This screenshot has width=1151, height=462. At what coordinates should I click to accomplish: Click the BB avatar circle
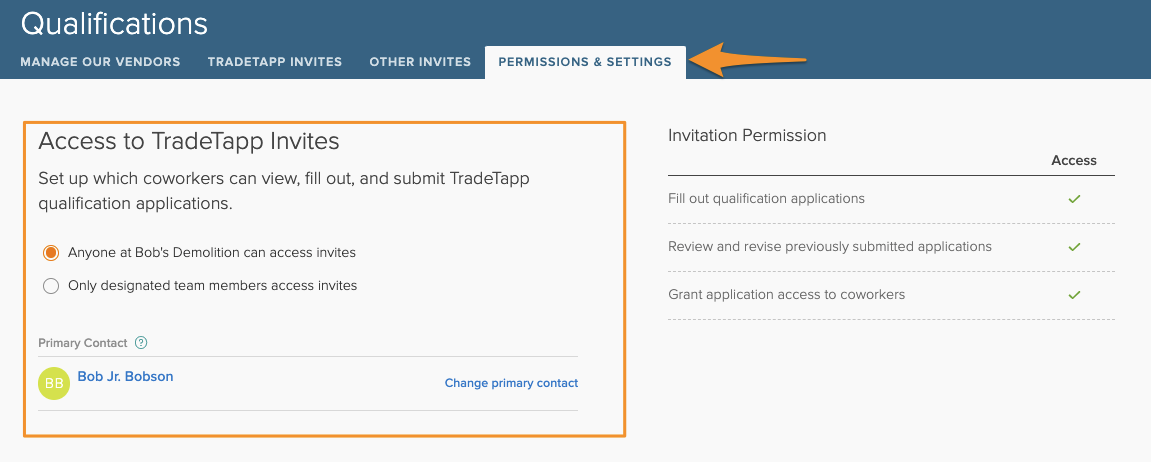tap(54, 383)
